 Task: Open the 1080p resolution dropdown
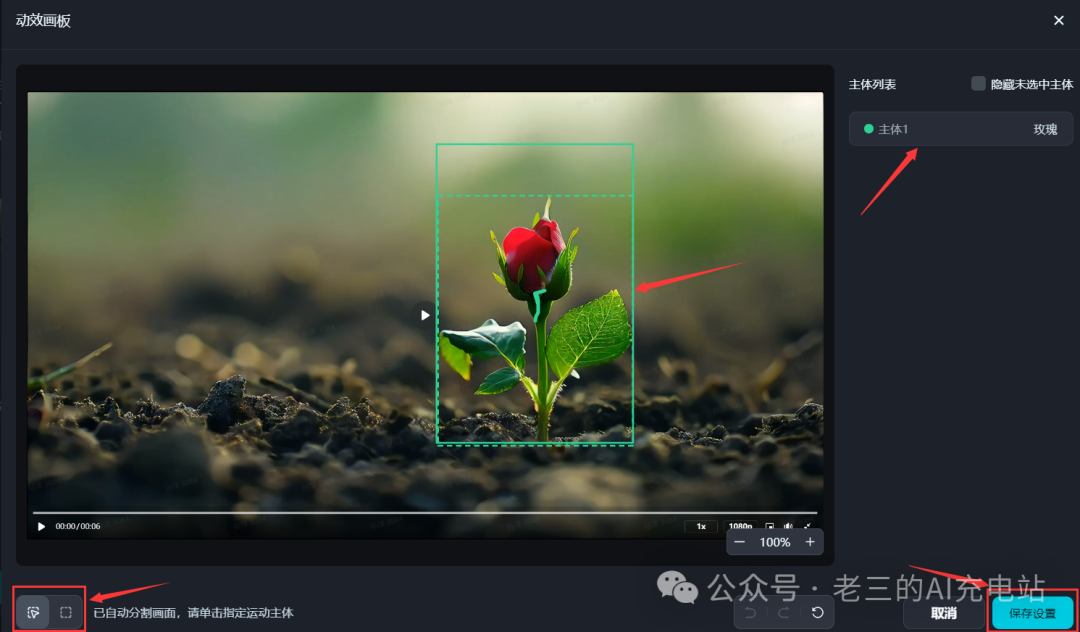740,526
